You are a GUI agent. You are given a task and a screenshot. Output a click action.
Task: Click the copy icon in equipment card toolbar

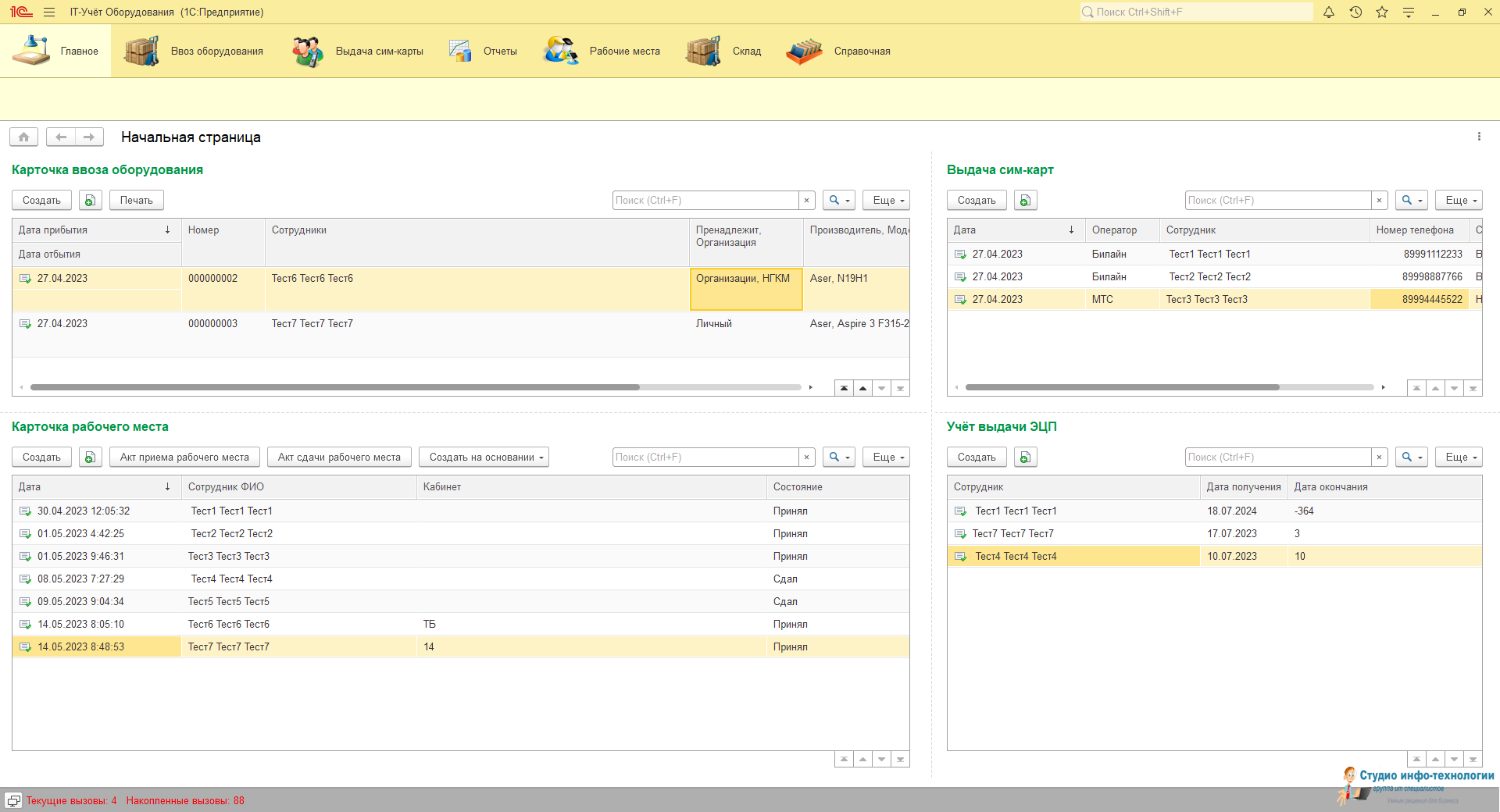tap(91, 201)
